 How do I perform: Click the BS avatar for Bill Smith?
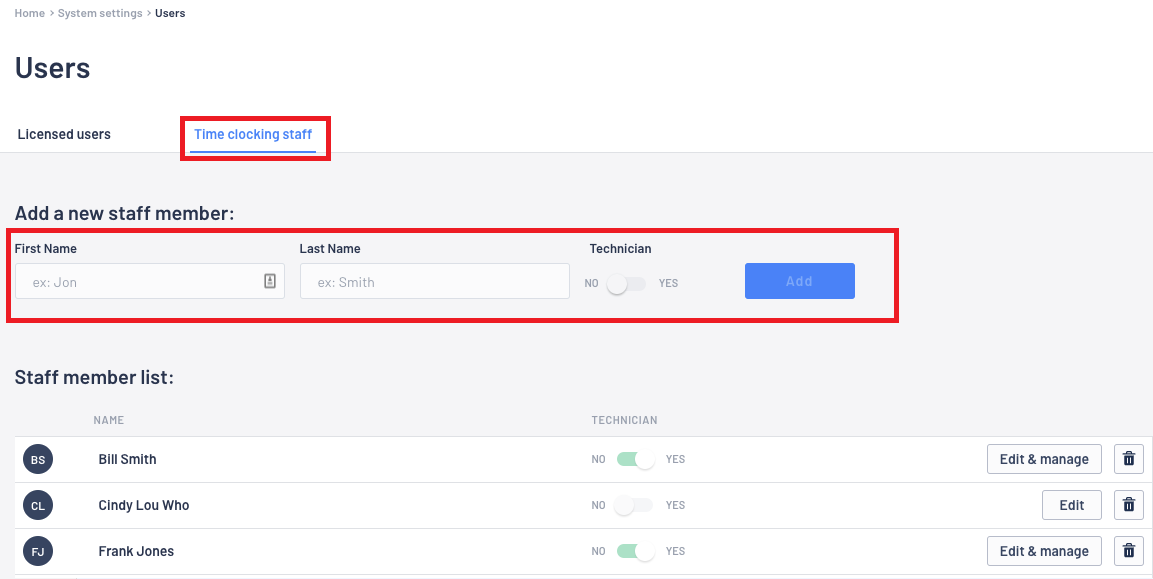pos(38,459)
